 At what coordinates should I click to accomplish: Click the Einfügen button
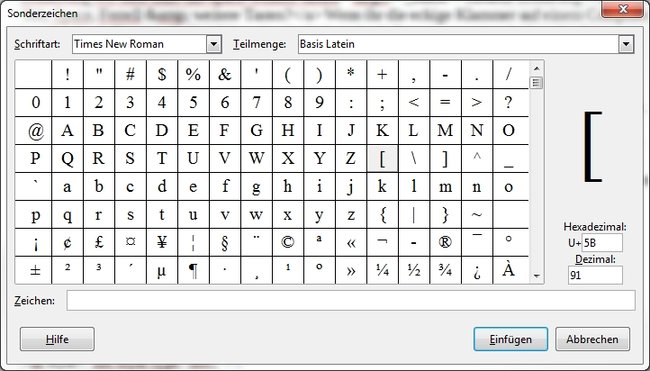click(511, 339)
